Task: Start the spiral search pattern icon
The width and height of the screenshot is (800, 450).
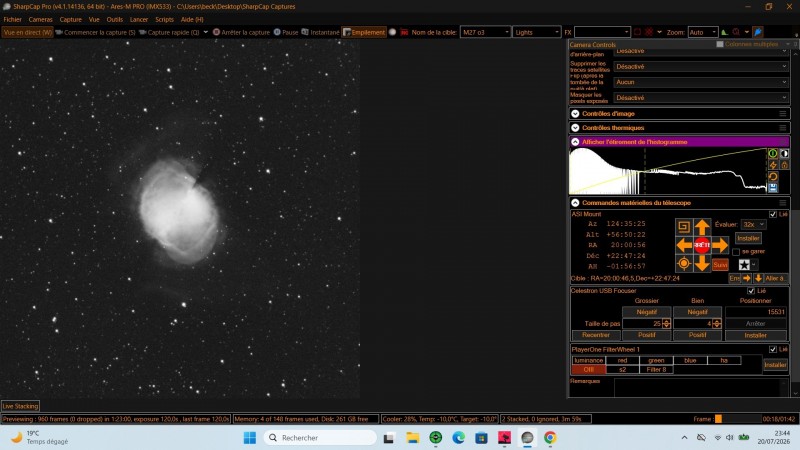Action: coord(684,227)
